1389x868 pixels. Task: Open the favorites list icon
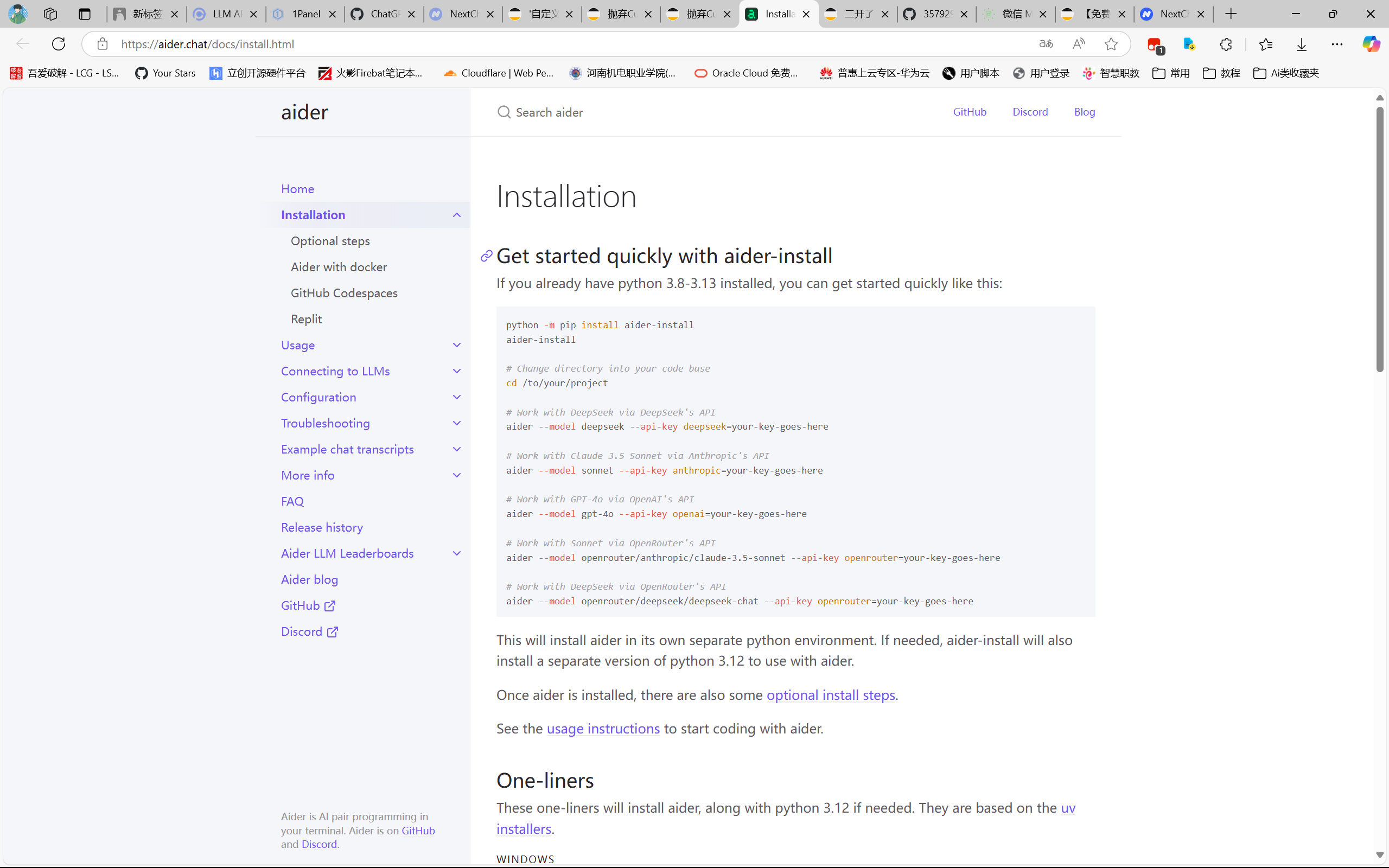1265,44
